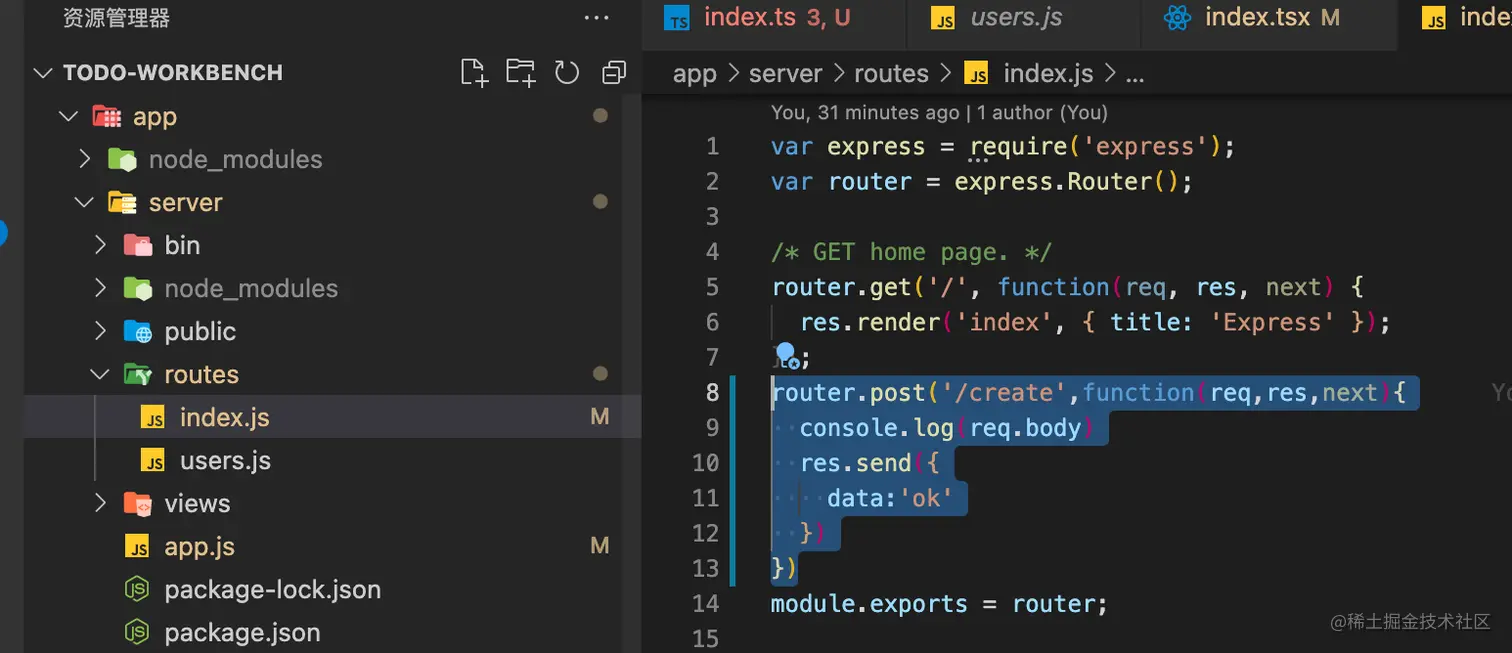This screenshot has width=1512, height=653.
Task: Click the routes folder icon
Action: point(137,374)
